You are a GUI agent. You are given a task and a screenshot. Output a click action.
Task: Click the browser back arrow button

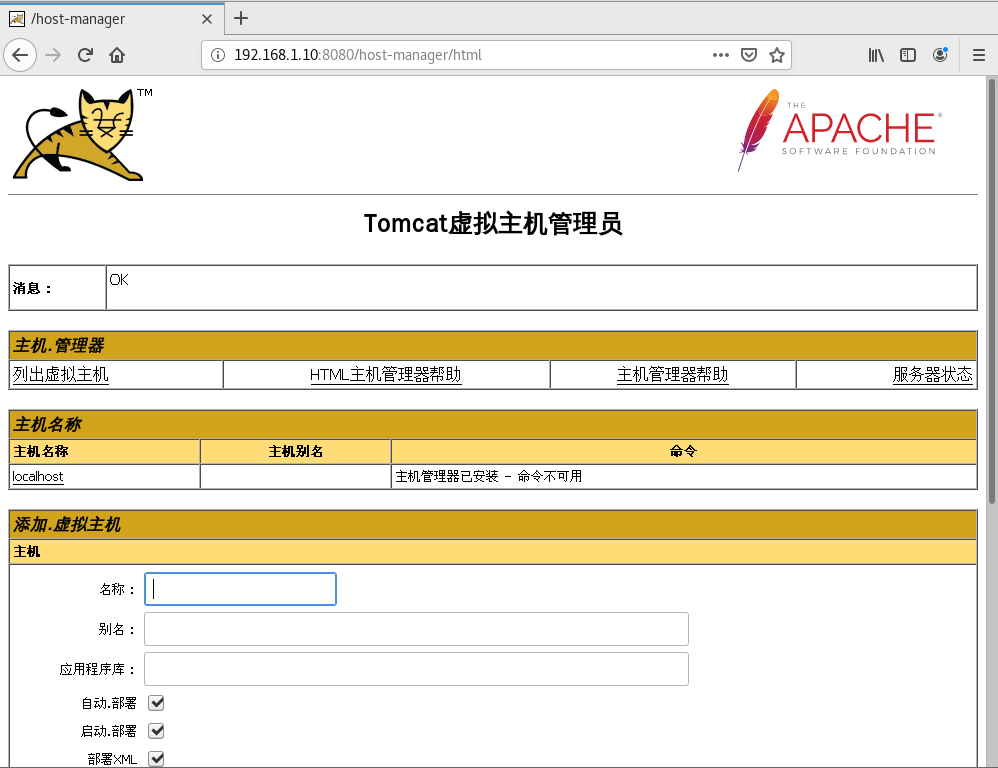tap(20, 55)
